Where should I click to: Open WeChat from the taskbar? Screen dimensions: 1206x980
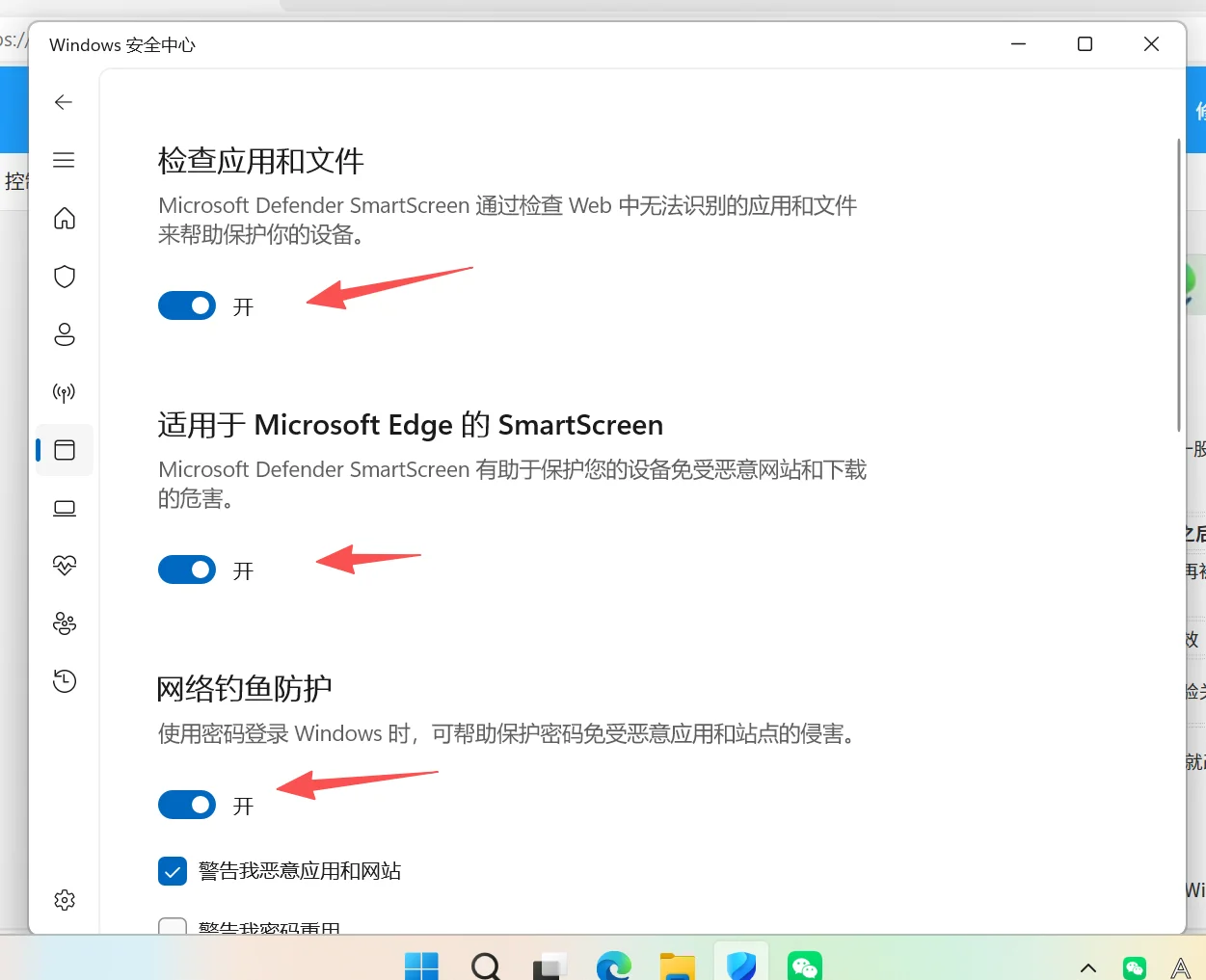pos(805,966)
